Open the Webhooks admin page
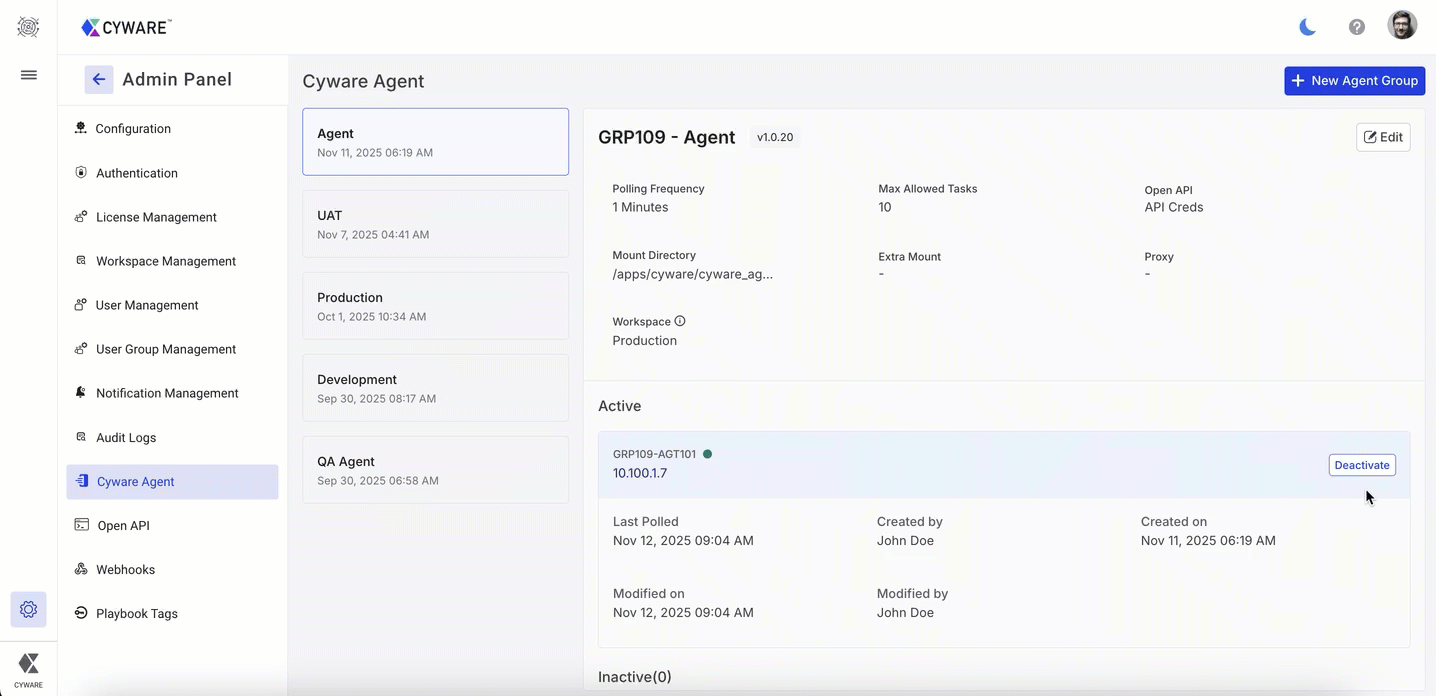Screen dimensions: 1436x696 [x=125, y=569]
